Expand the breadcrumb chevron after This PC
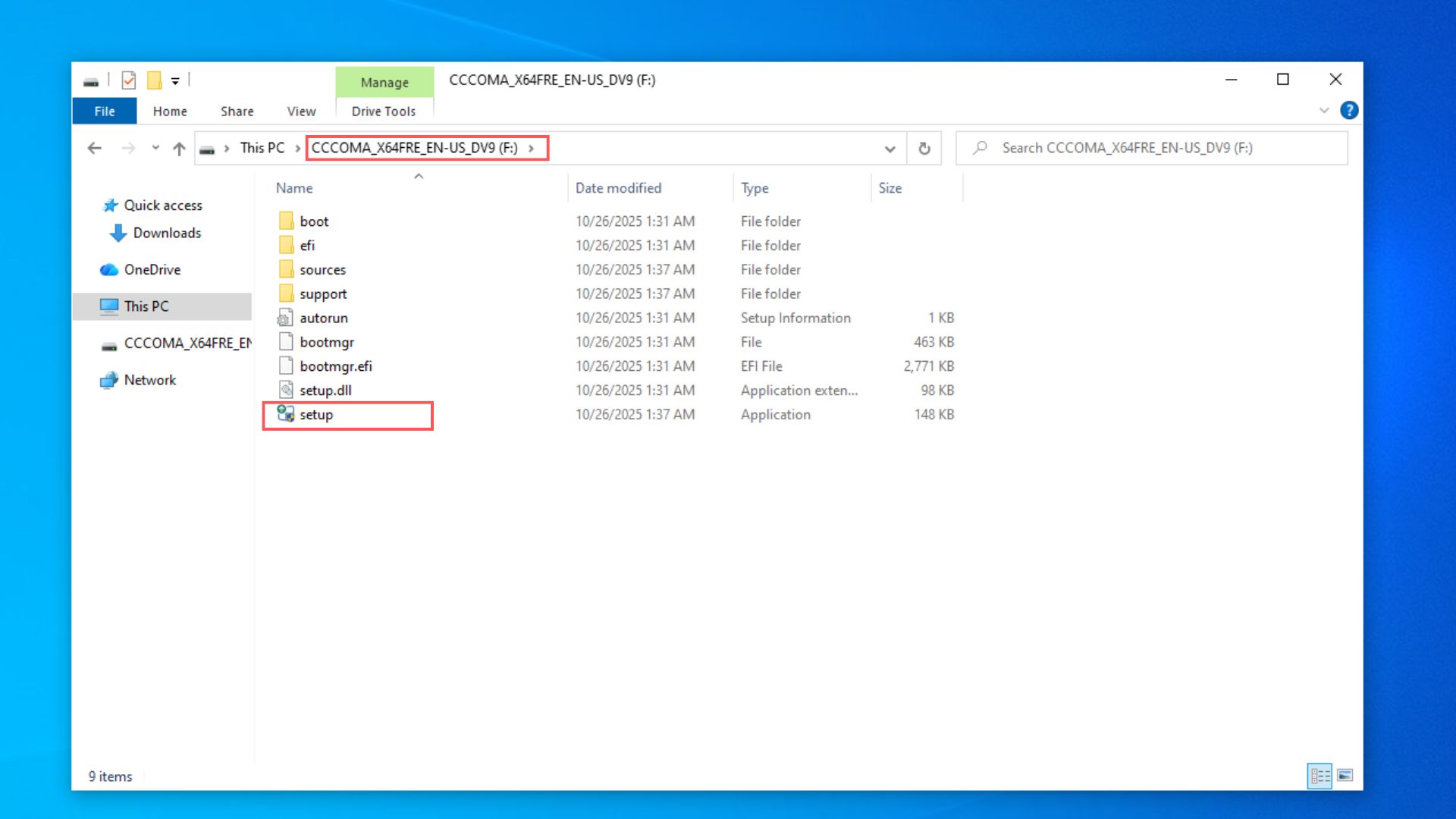The image size is (1456, 819). tap(295, 148)
